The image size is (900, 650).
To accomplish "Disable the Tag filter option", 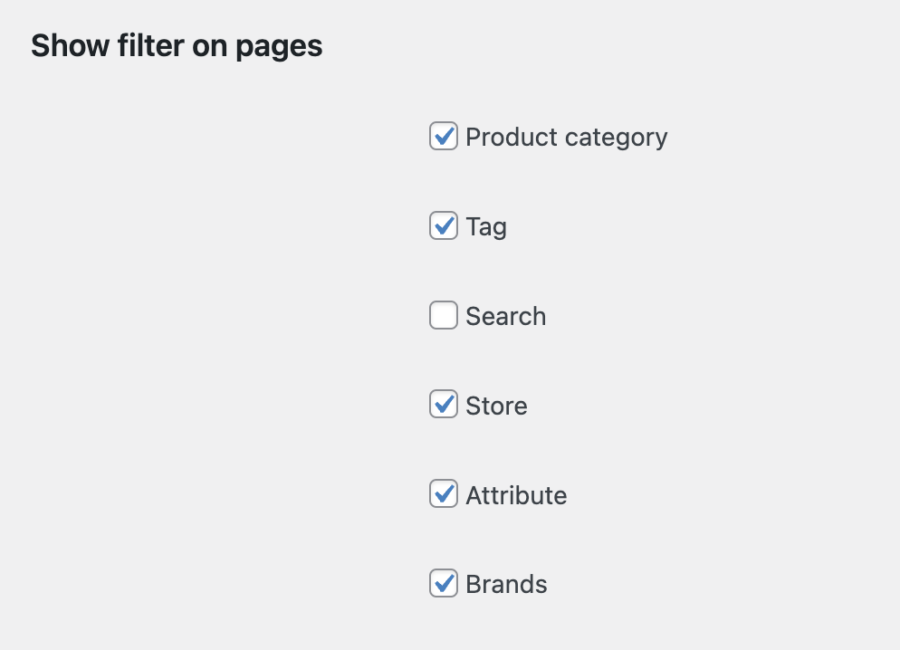I will tap(443, 226).
